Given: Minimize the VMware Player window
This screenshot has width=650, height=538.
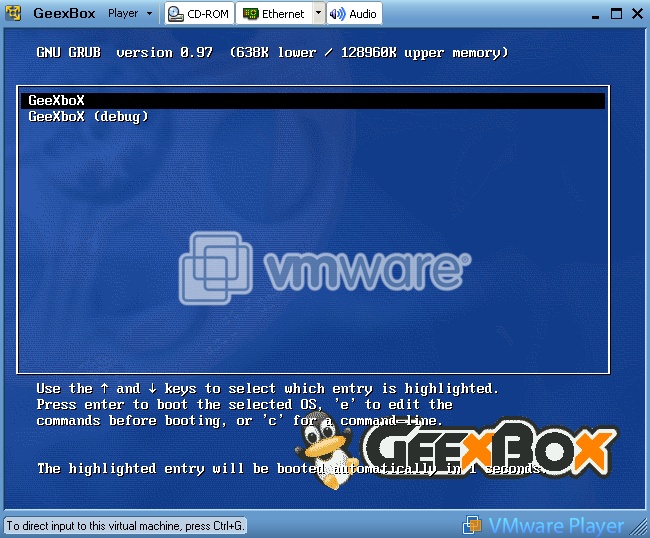Looking at the screenshot, I should click(x=595, y=15).
